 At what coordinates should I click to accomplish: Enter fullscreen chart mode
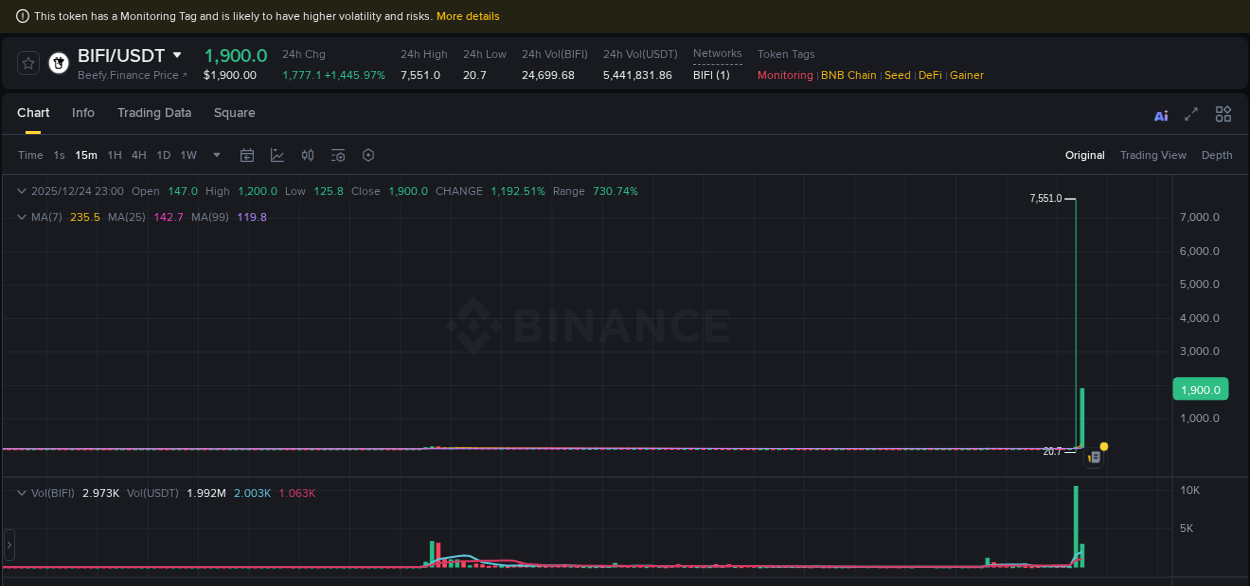coord(1191,114)
